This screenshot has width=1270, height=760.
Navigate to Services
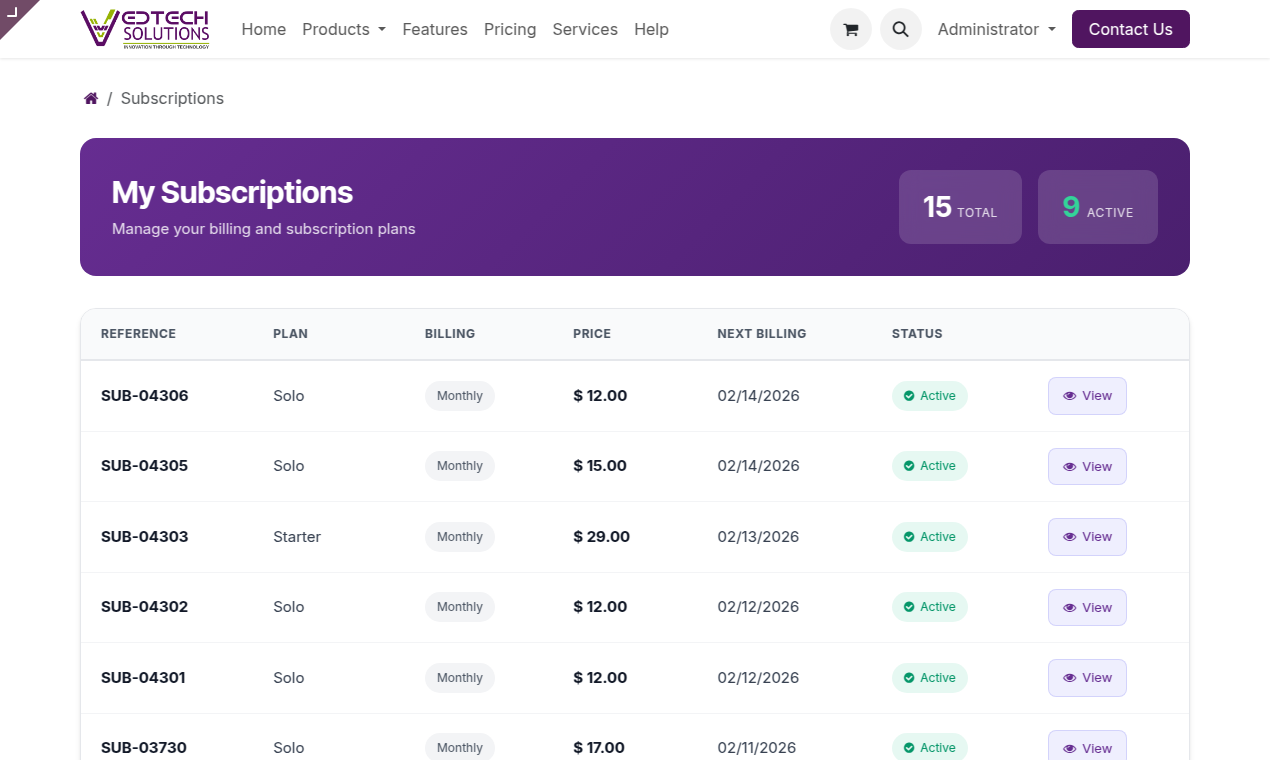point(585,29)
